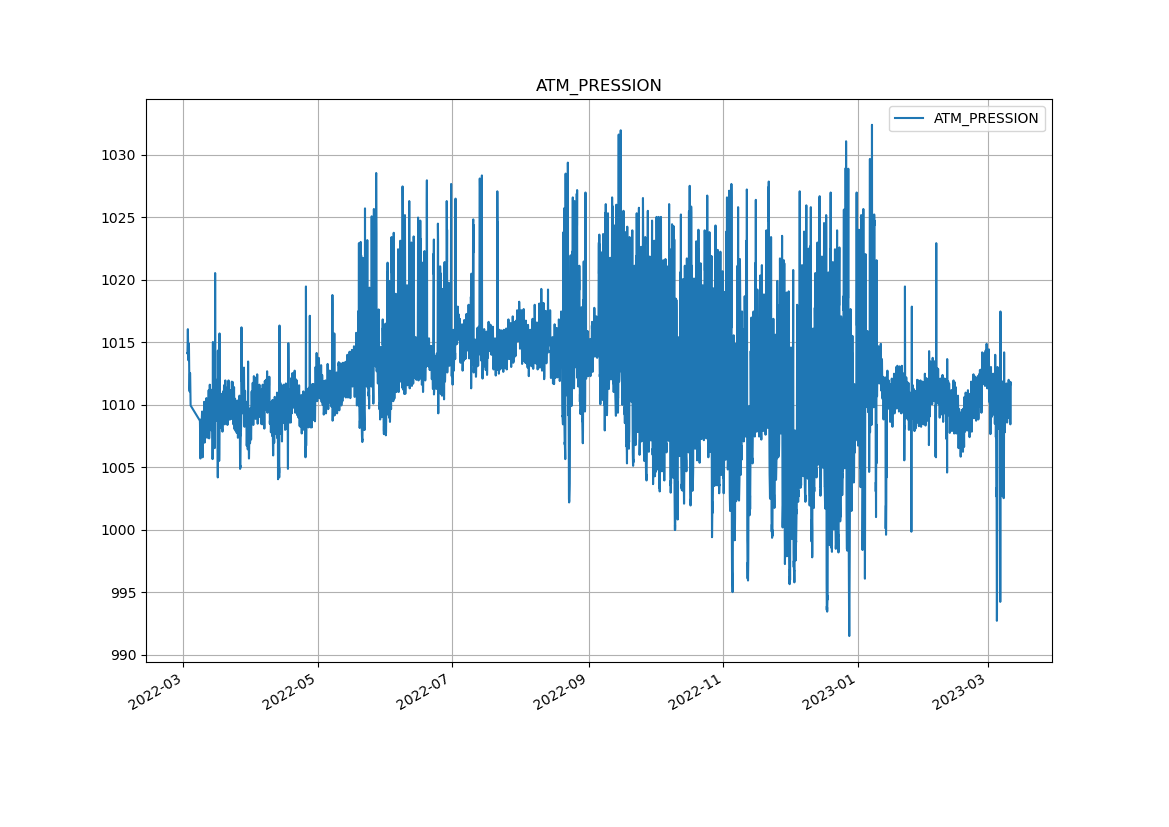The height and width of the screenshot is (827, 1169).
Task: Click the 1015 y-axis tick label
Action: click(118, 343)
